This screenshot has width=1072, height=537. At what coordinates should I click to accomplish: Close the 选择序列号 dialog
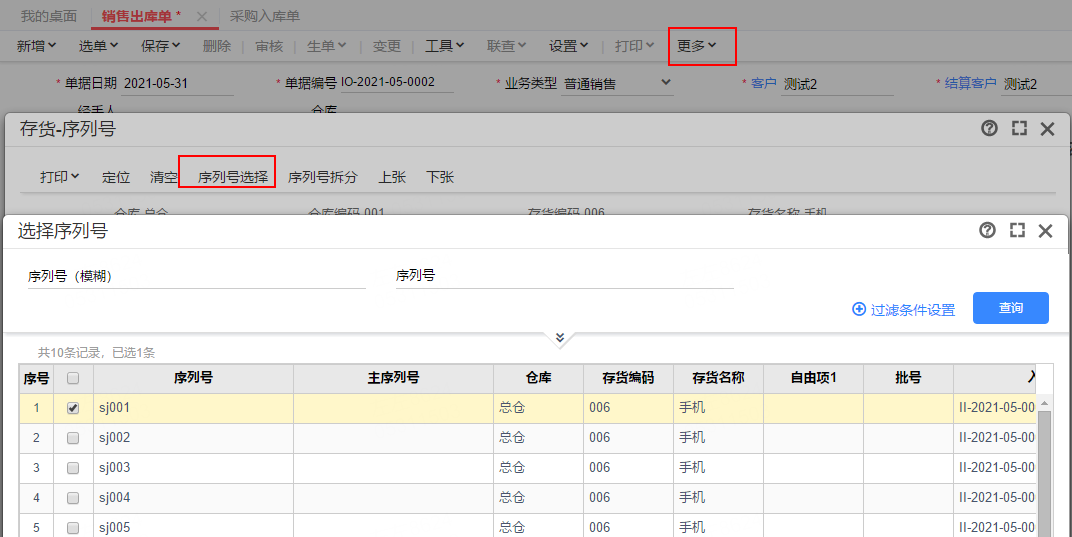click(x=1046, y=231)
